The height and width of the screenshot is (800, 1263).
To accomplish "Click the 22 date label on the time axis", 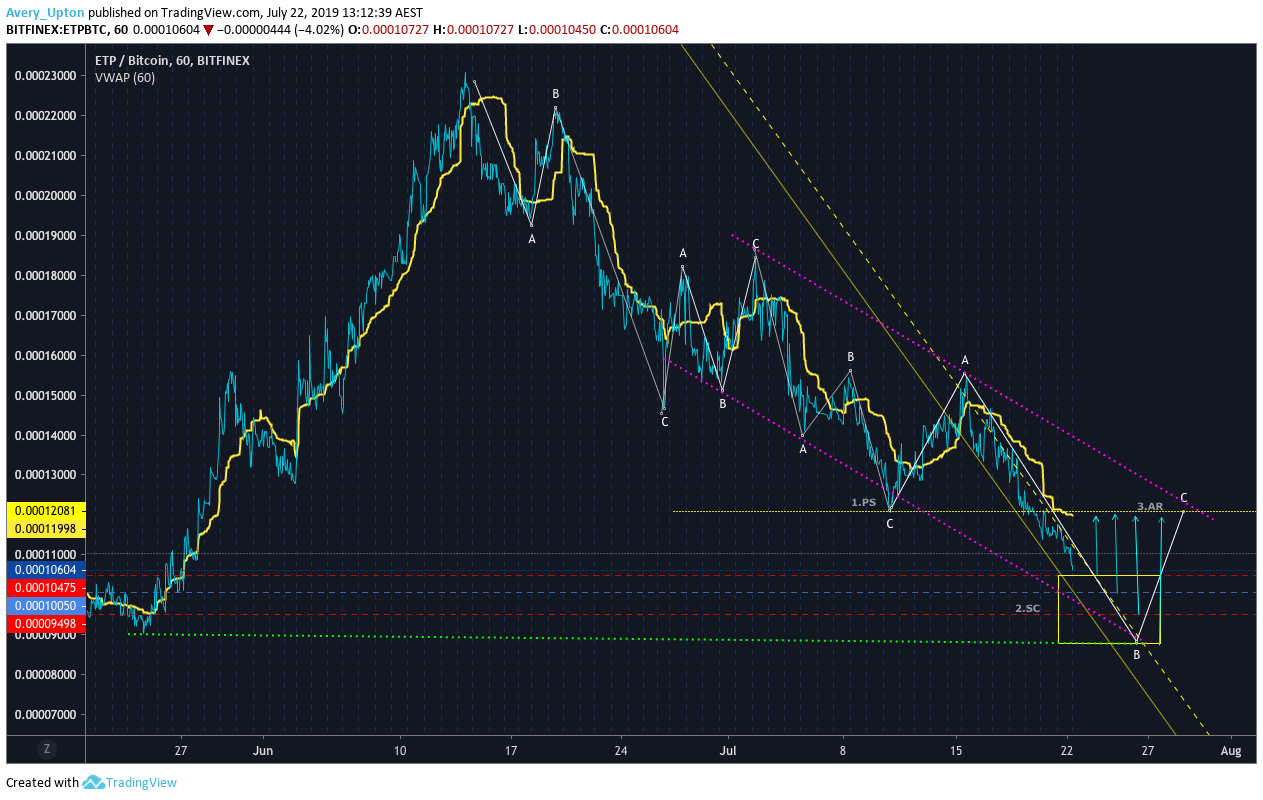I will 1067,749.
